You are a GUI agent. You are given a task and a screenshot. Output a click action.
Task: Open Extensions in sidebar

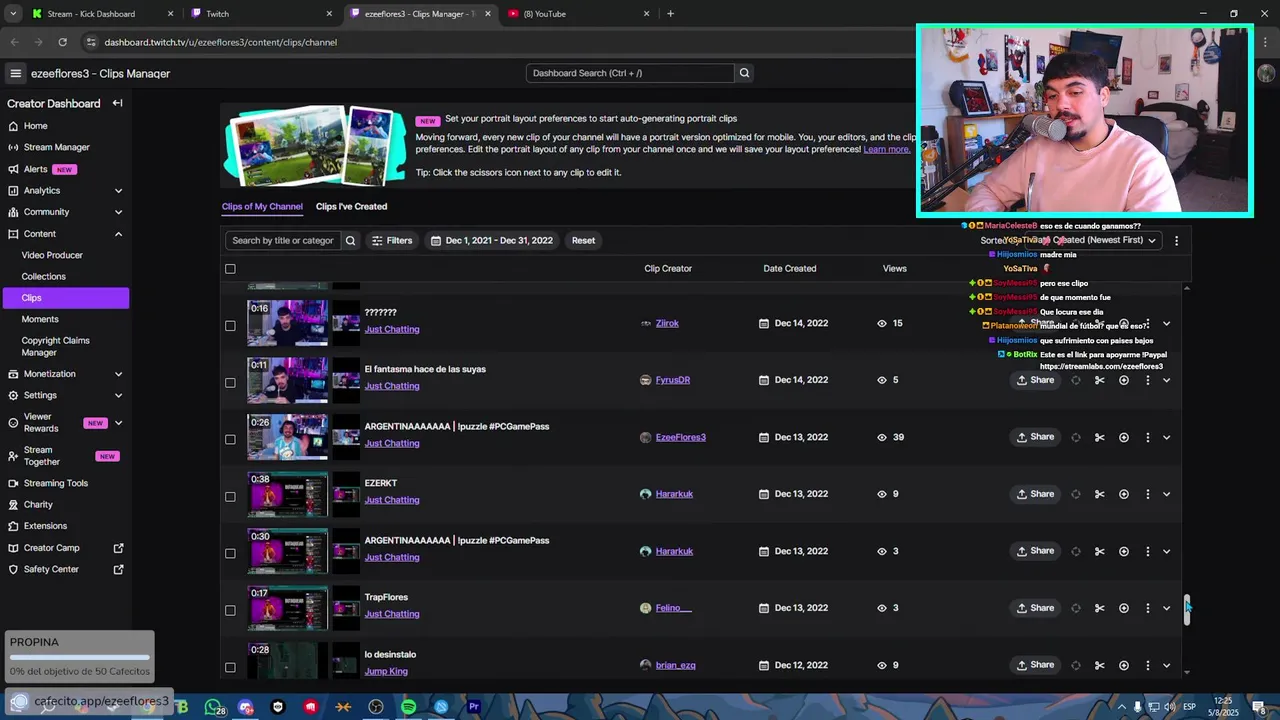(45, 526)
